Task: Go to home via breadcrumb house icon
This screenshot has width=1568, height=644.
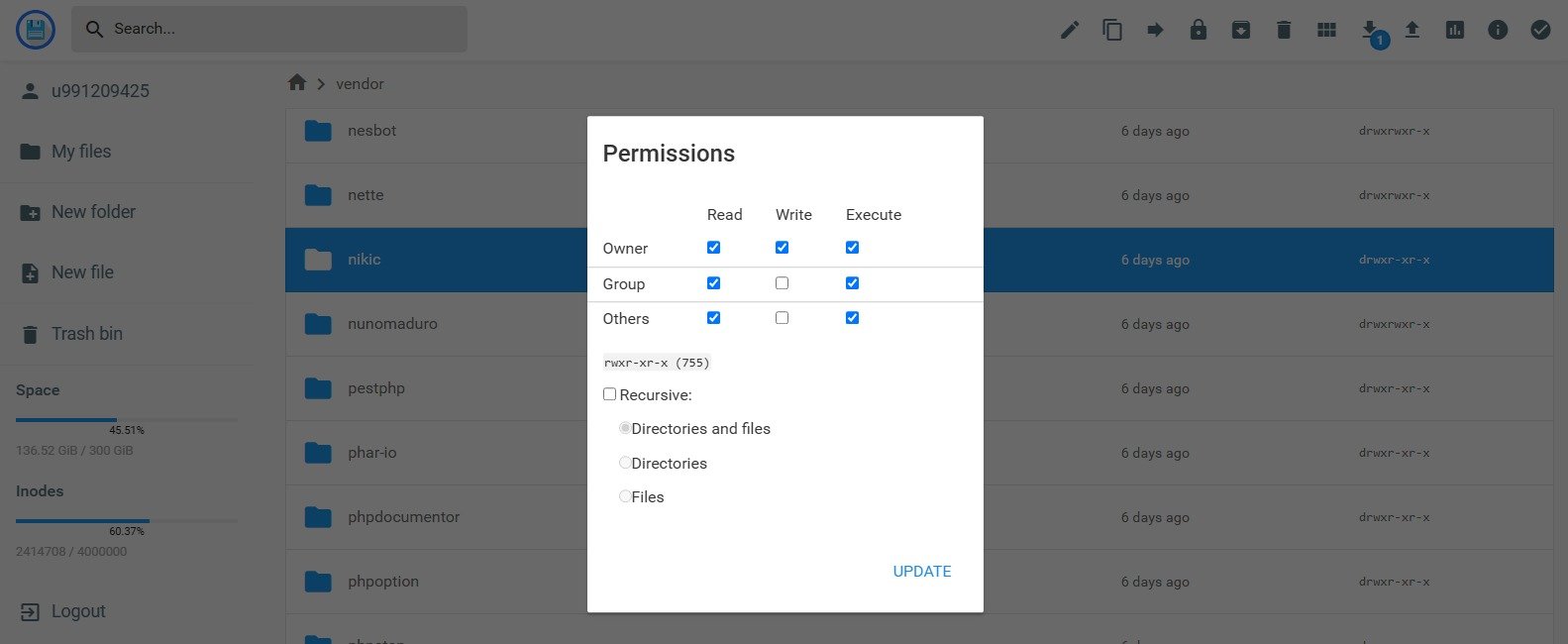Action: pyautogui.click(x=297, y=83)
